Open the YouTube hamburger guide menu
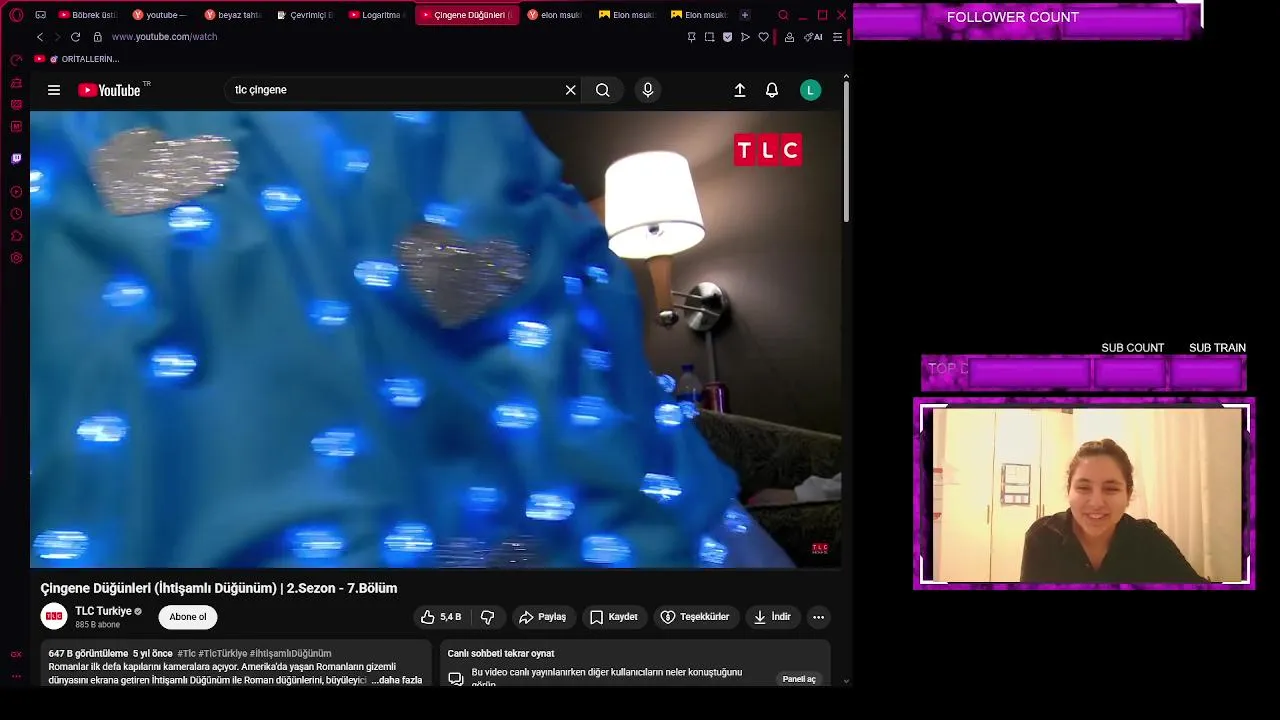 tap(54, 90)
